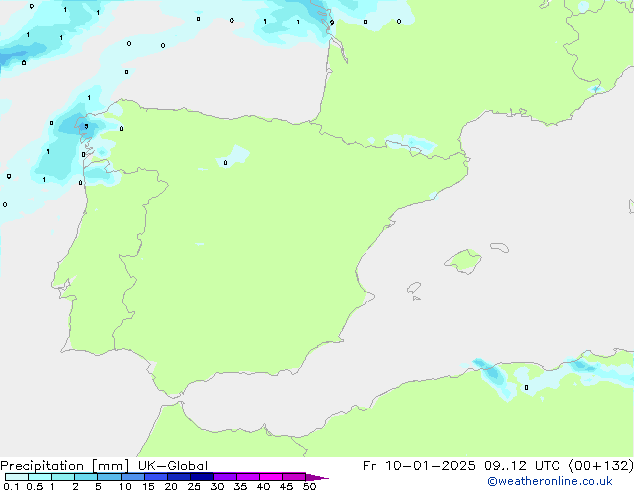Click the island of Mallorca on the map
Viewport: 634px width, 490px height.
pos(464,261)
